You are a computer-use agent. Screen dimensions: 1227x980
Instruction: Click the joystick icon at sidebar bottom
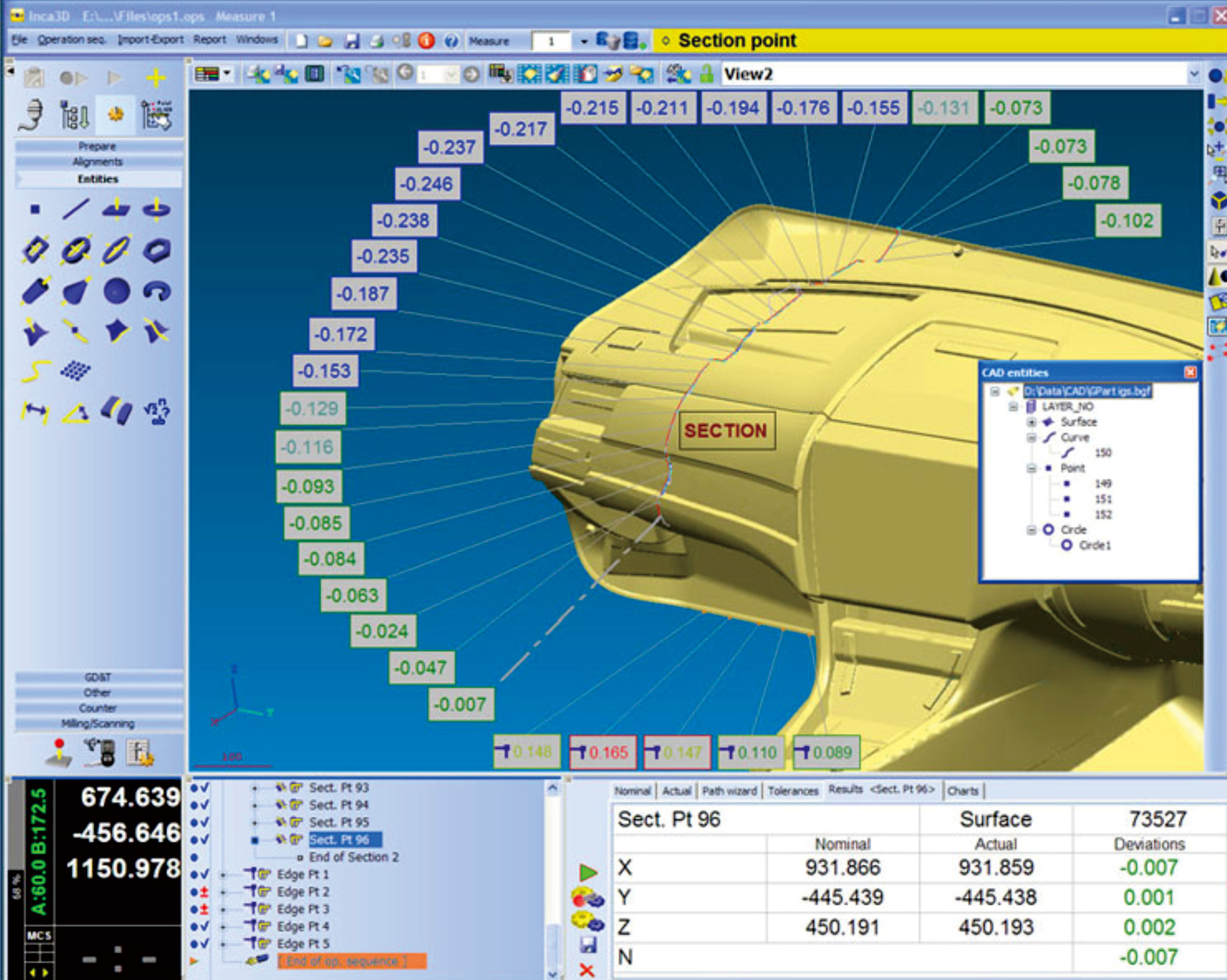pyautogui.click(x=59, y=753)
